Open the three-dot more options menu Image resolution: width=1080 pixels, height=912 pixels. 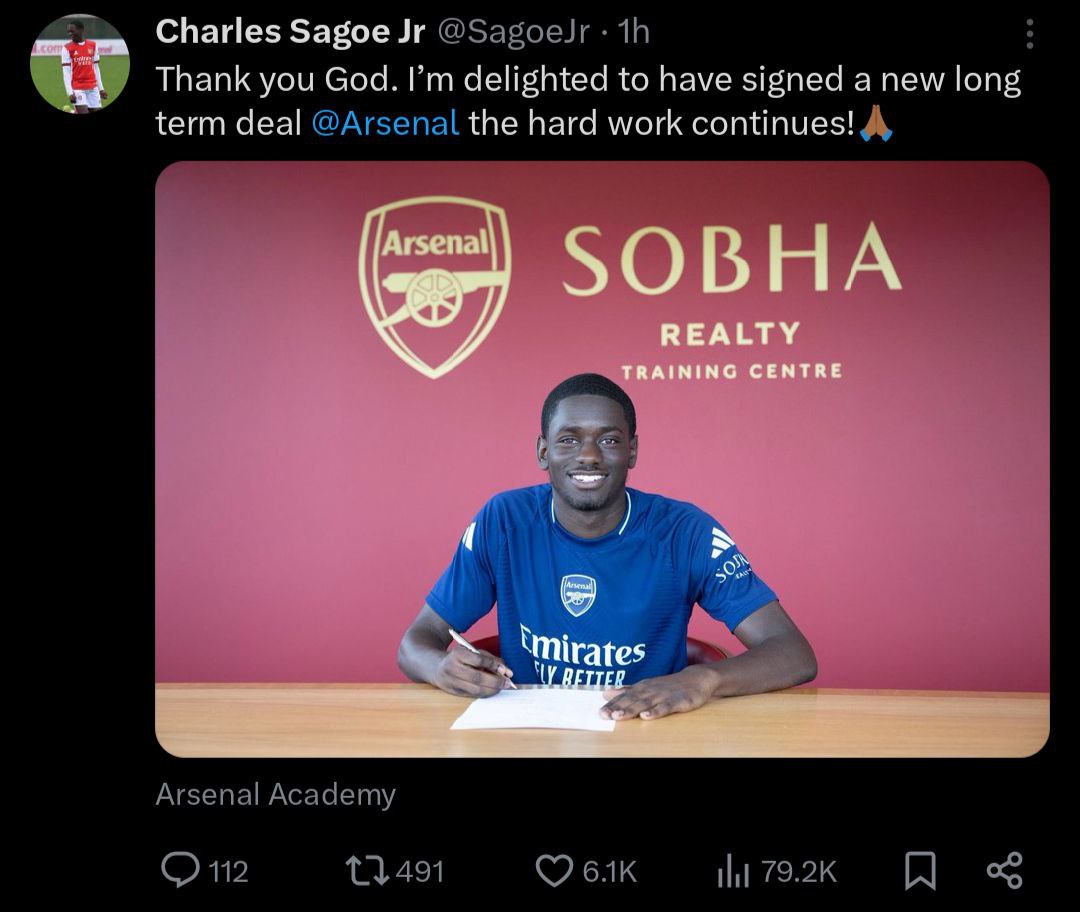1031,34
